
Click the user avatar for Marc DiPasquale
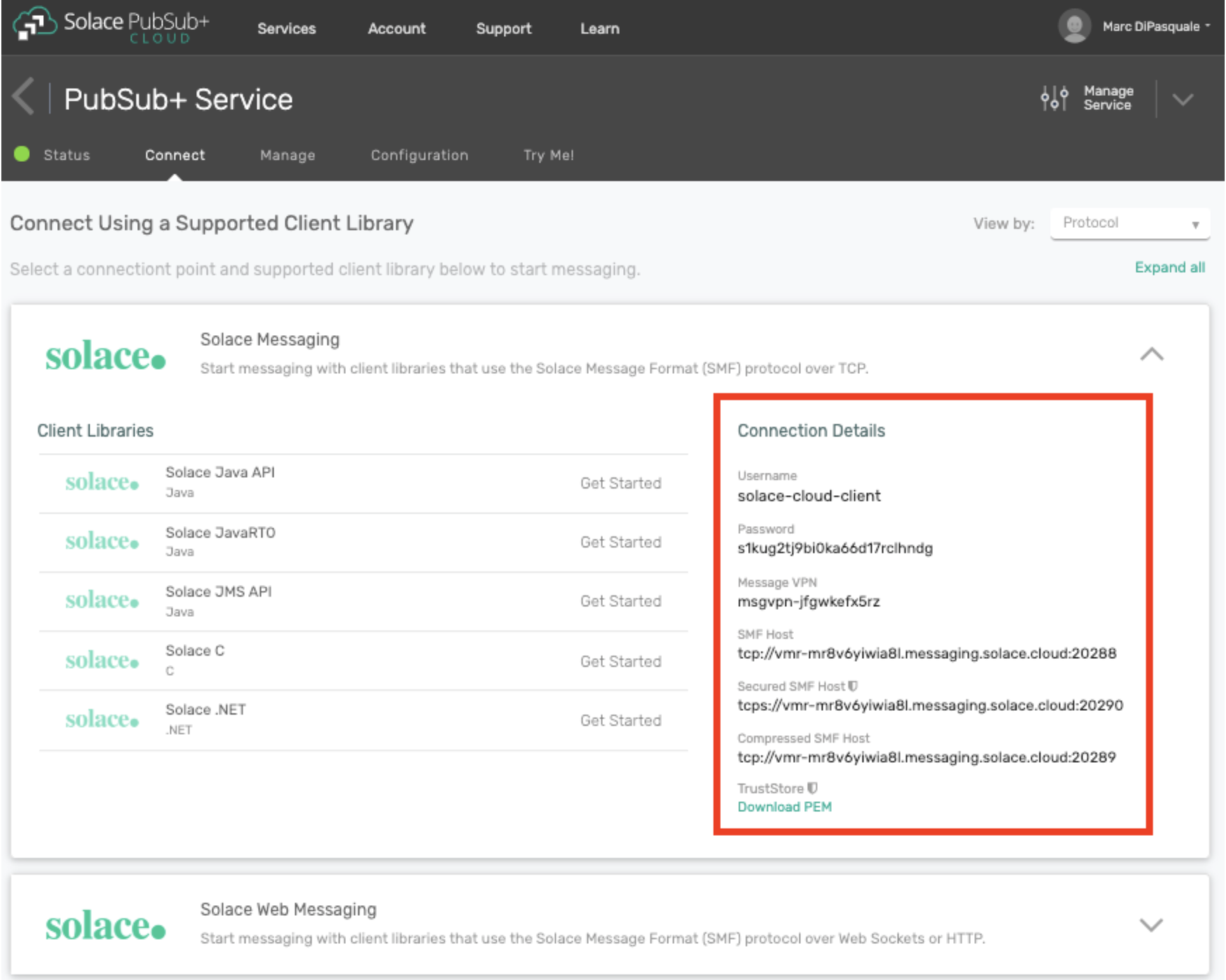point(1074,27)
